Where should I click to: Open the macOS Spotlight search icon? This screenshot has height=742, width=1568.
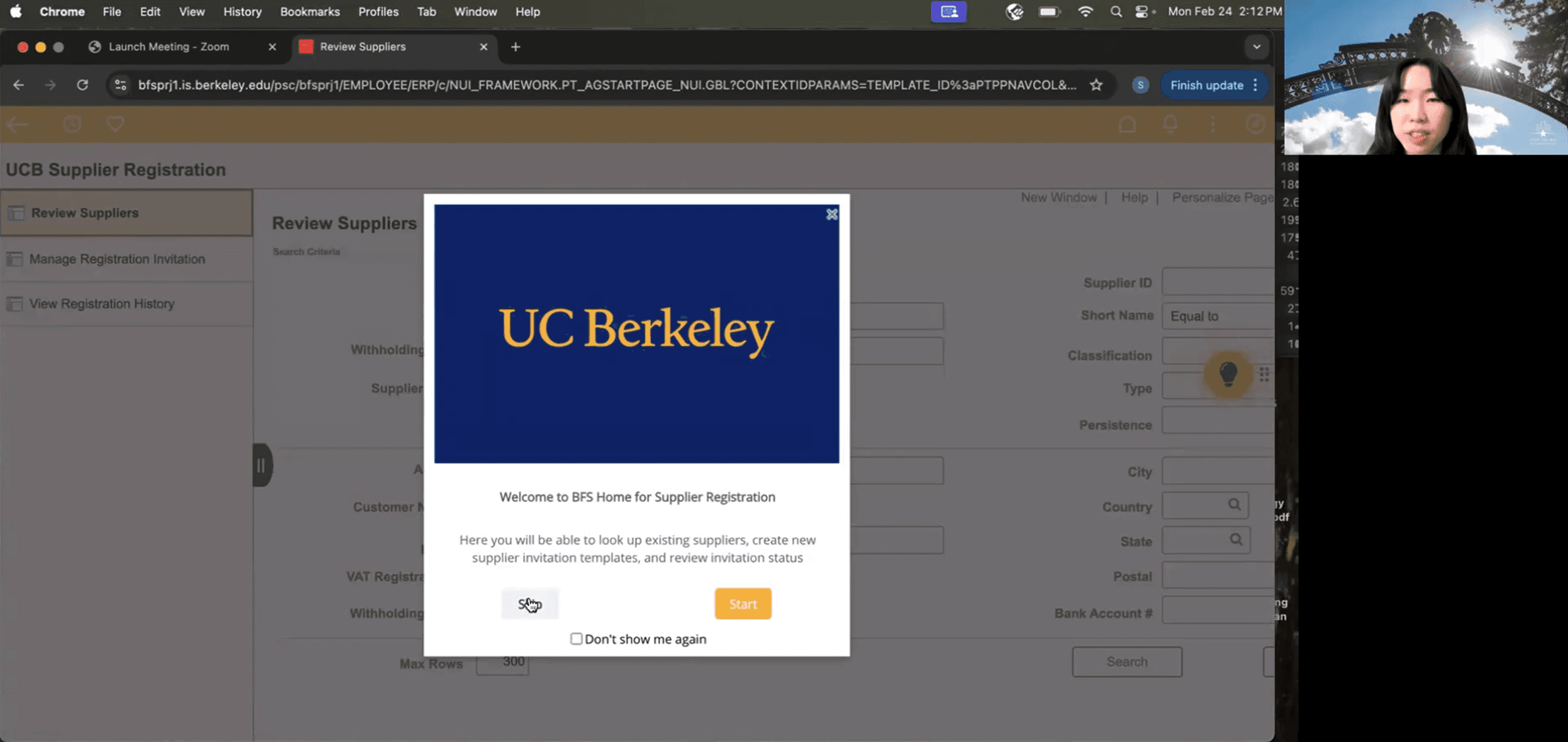coord(1115,12)
